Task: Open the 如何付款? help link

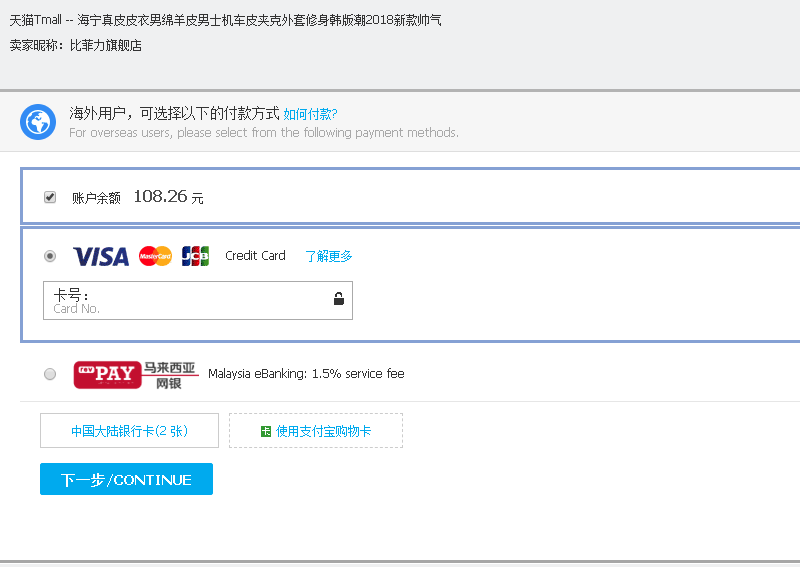Action: pos(310,114)
